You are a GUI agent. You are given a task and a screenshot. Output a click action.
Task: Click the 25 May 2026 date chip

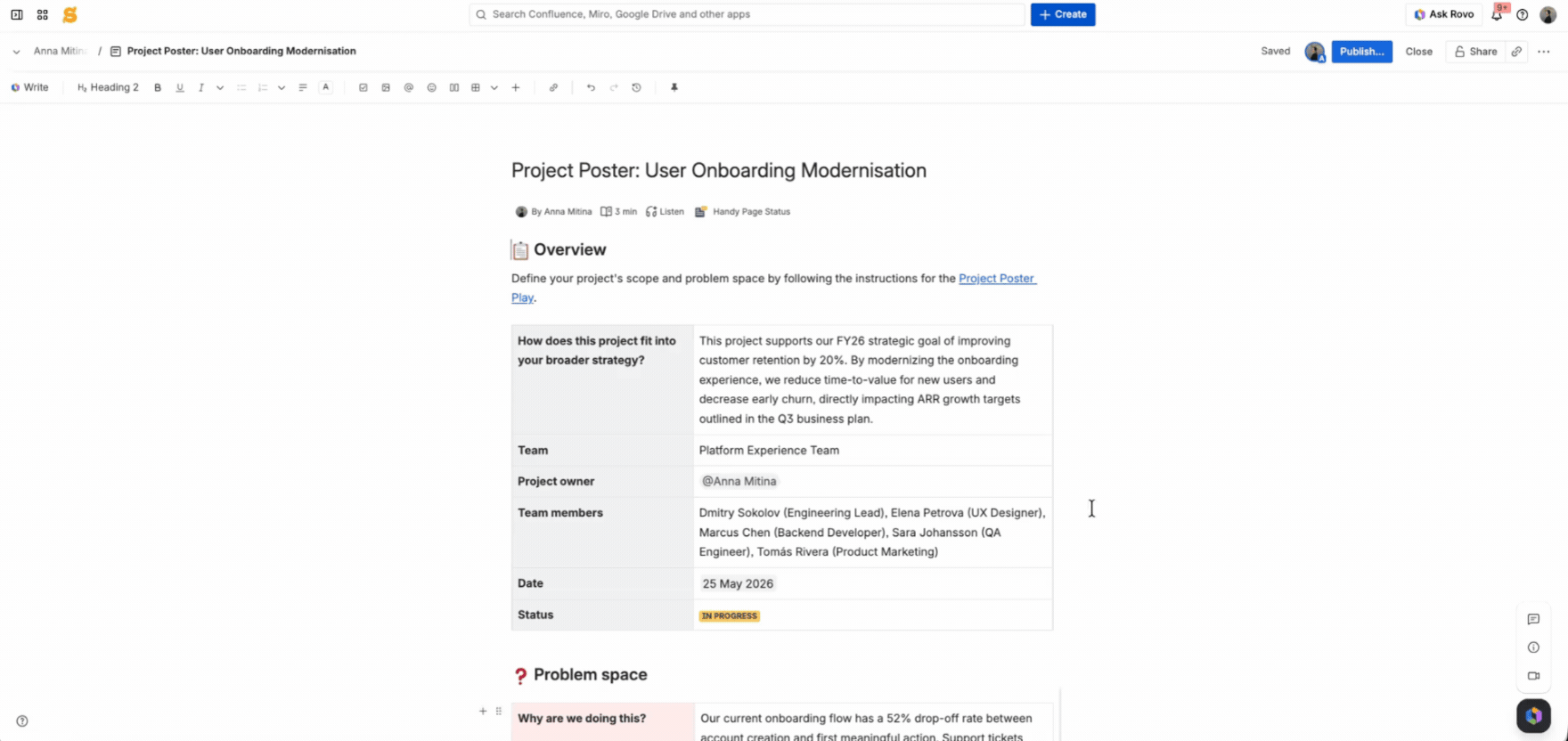click(x=738, y=584)
